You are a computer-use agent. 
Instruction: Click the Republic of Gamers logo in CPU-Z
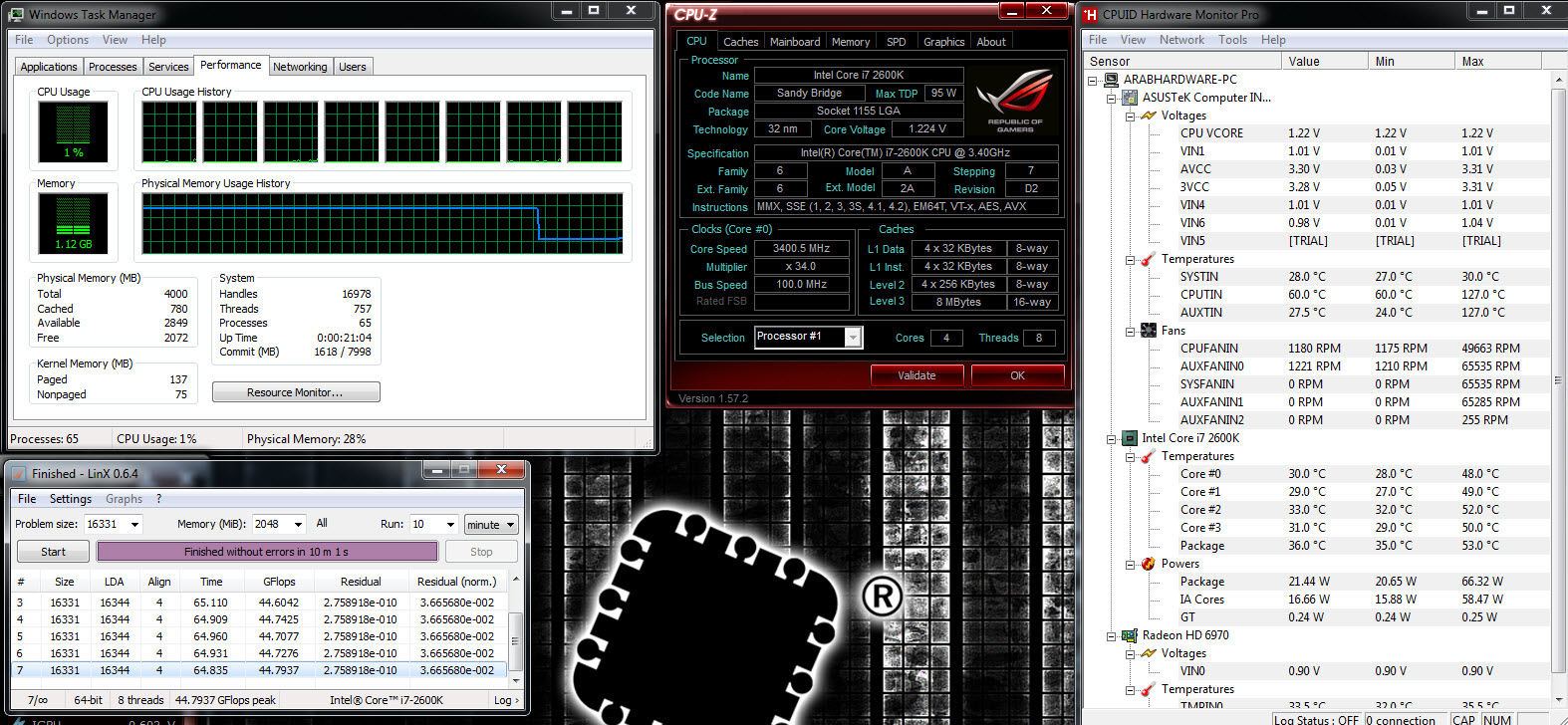(1015, 102)
